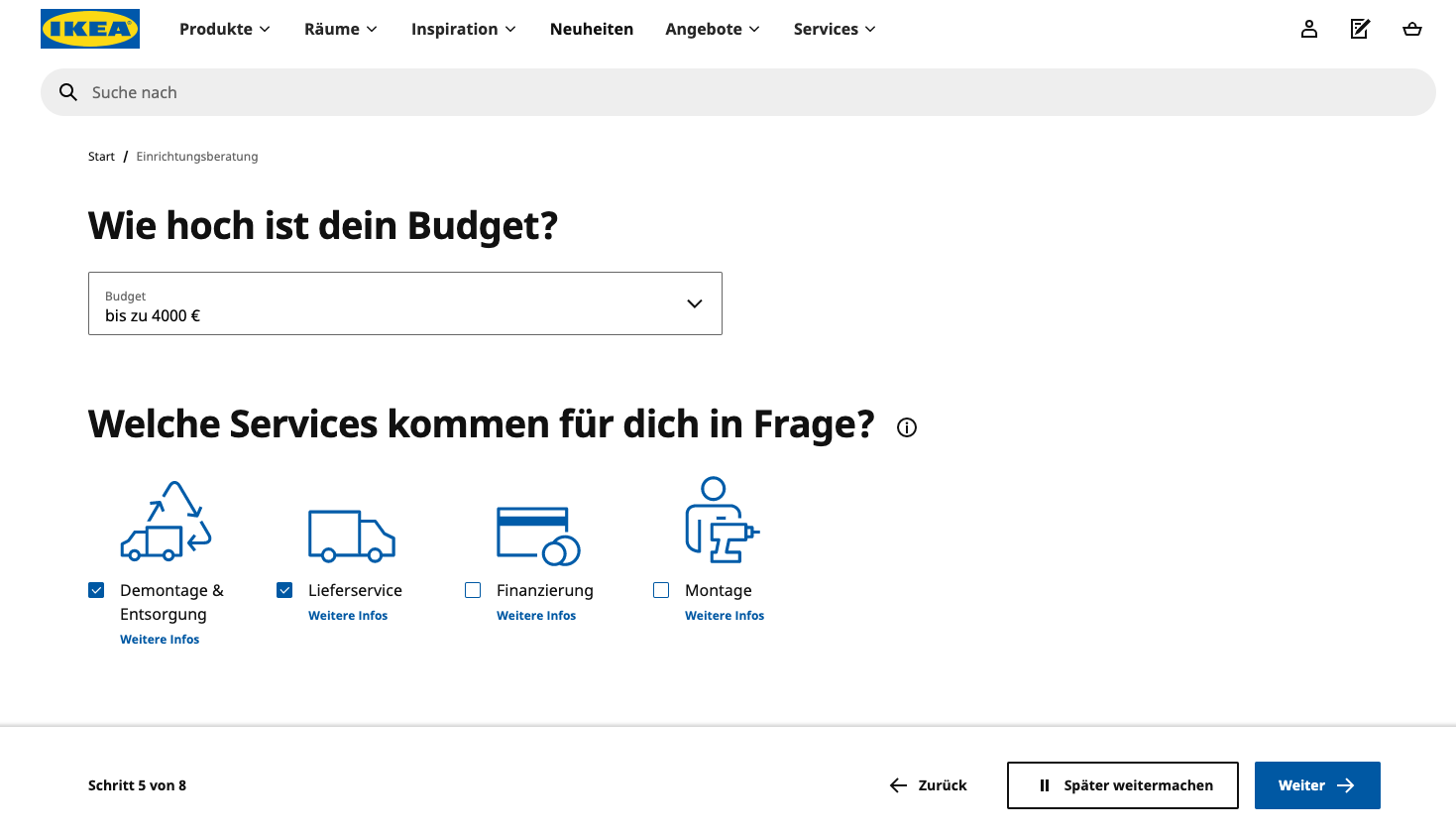
Task: Click Später weitermachen button
Action: 1122,785
